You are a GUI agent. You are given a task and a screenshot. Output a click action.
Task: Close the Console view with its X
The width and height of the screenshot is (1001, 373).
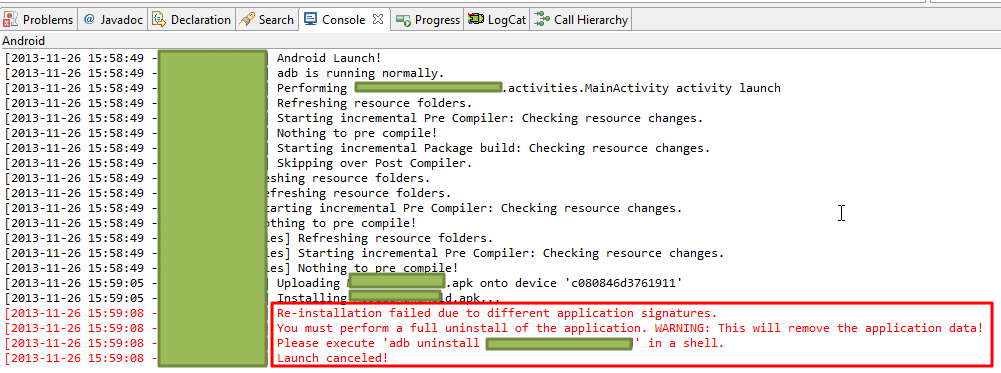[378, 19]
